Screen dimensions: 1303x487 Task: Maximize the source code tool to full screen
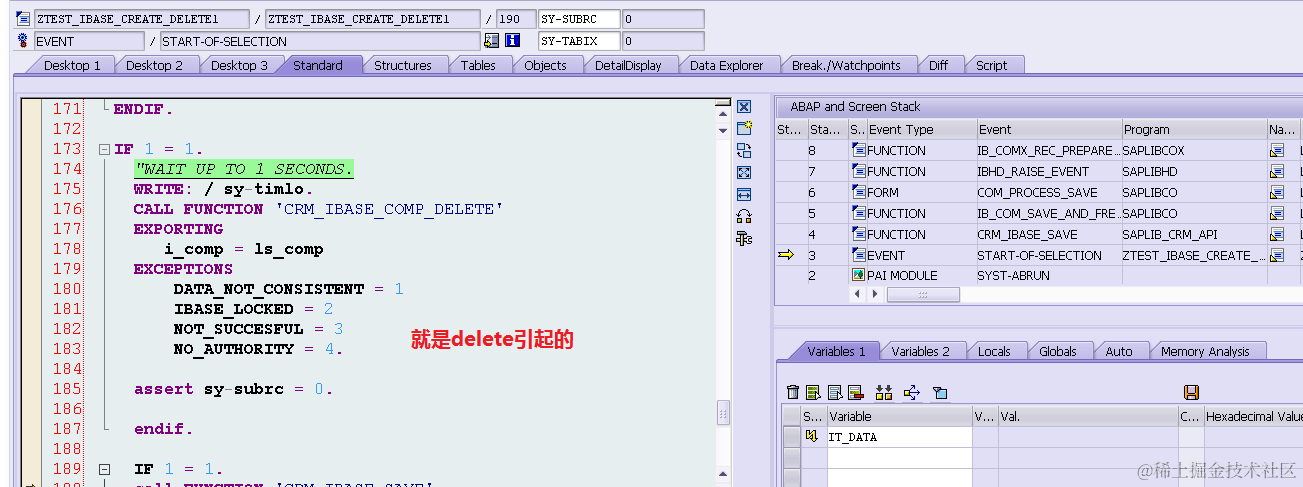(743, 172)
